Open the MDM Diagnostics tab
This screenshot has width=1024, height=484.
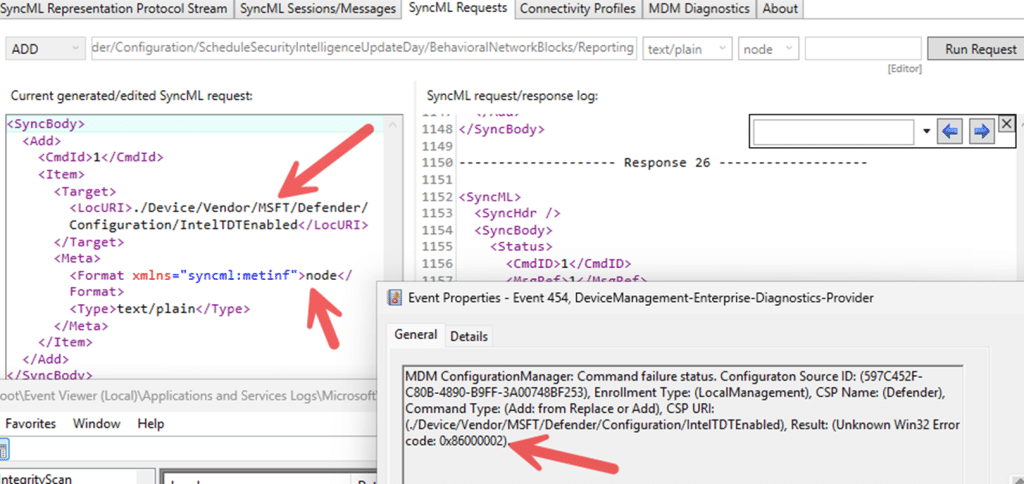pyautogui.click(x=698, y=9)
